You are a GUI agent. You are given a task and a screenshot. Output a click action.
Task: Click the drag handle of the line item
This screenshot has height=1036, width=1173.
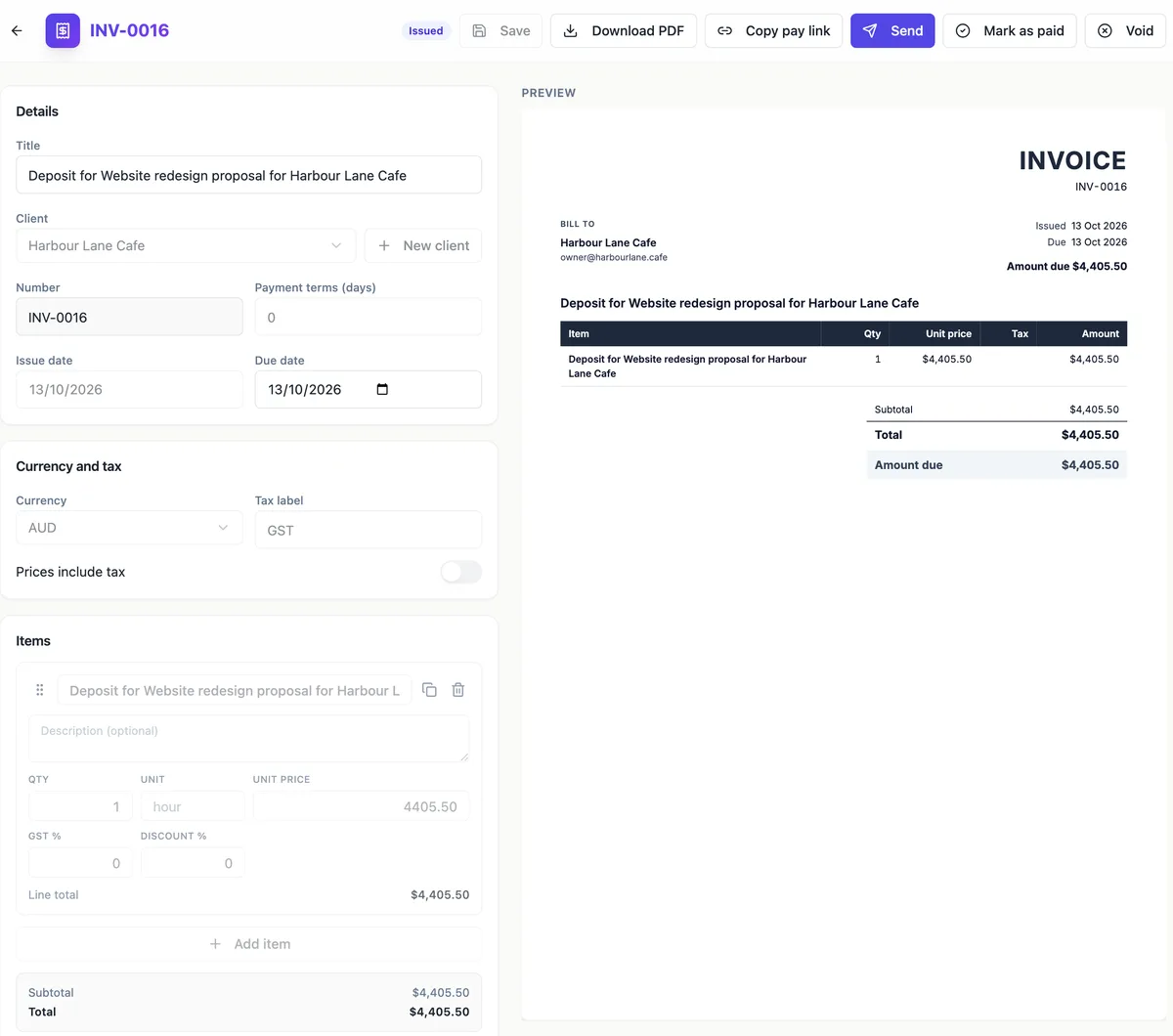pyautogui.click(x=40, y=690)
